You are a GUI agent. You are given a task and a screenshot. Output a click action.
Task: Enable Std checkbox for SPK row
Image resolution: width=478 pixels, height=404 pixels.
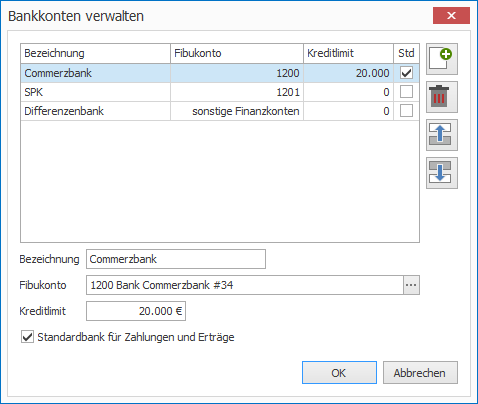(406, 92)
